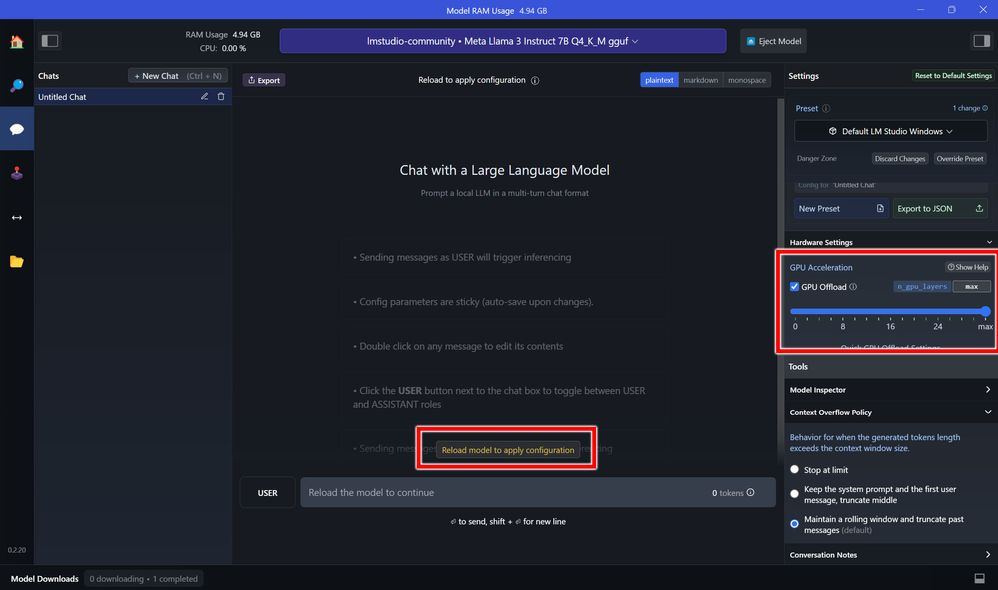The width and height of the screenshot is (998, 590).
Task: Click the GPU offload slider handle
Action: tap(985, 311)
